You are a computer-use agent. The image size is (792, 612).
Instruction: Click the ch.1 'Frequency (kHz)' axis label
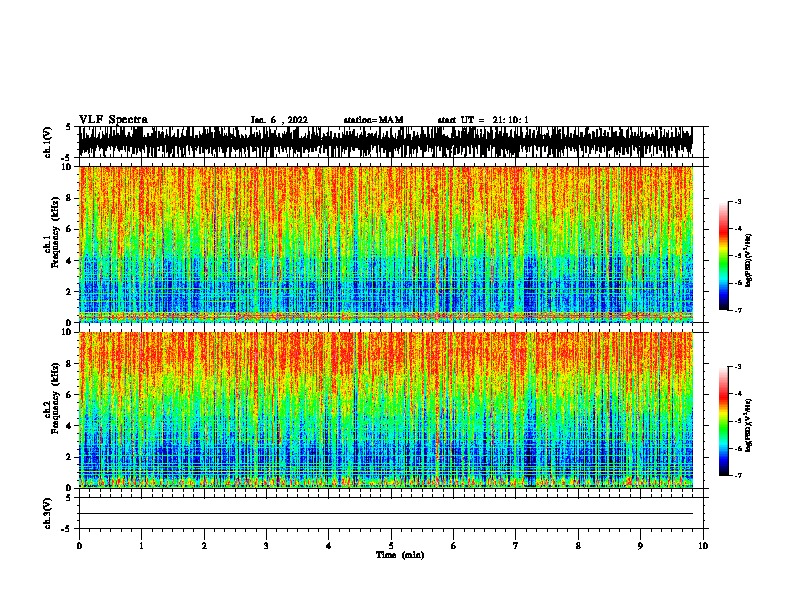(55, 232)
